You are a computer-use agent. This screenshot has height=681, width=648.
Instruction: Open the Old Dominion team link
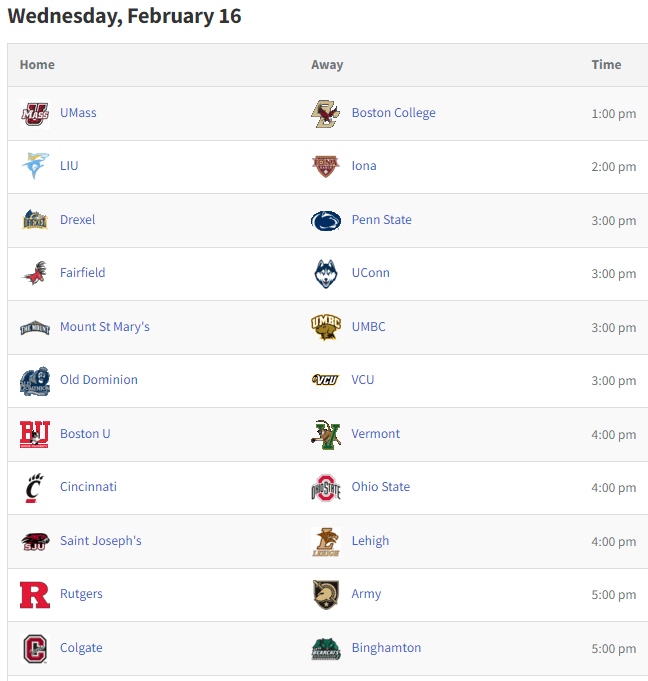tap(99, 379)
